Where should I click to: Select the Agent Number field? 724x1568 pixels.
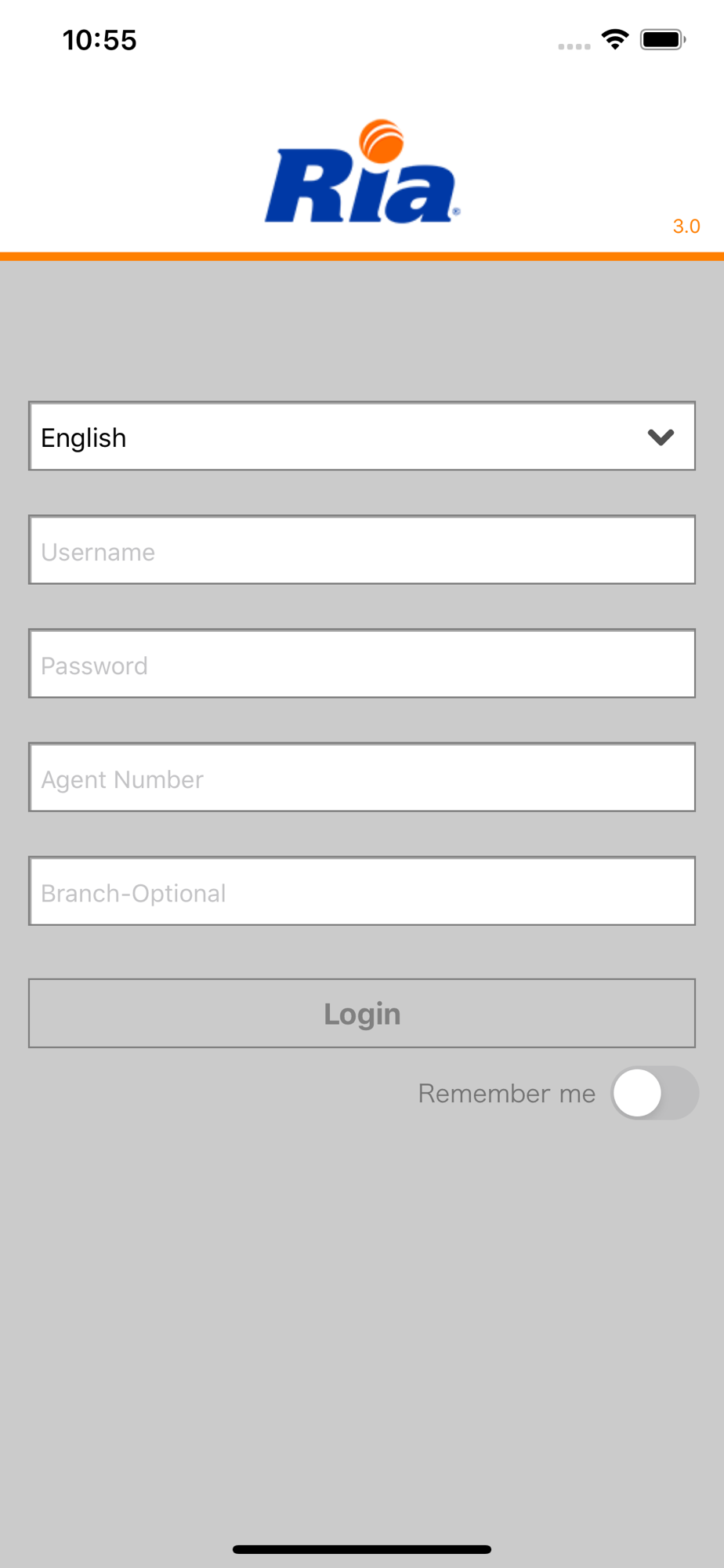point(362,777)
